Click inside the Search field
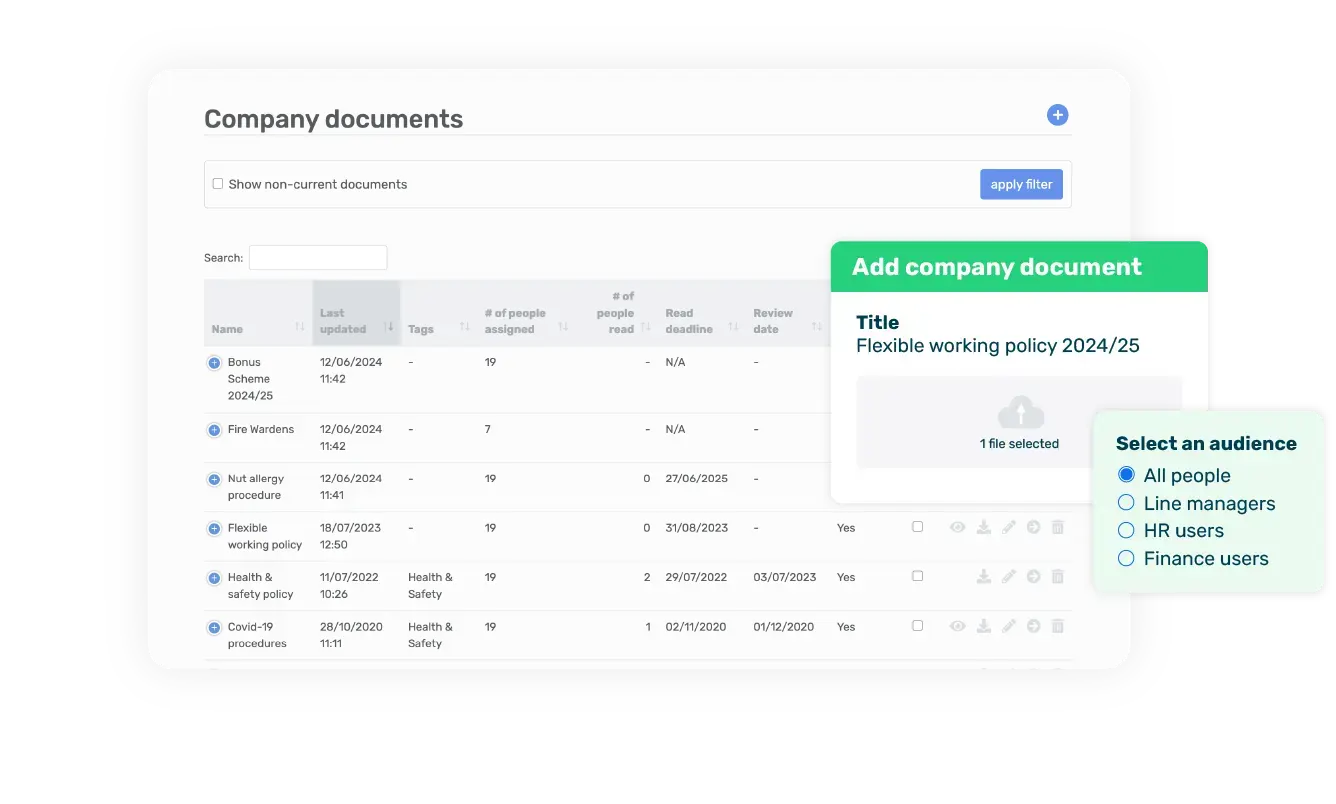 318,257
